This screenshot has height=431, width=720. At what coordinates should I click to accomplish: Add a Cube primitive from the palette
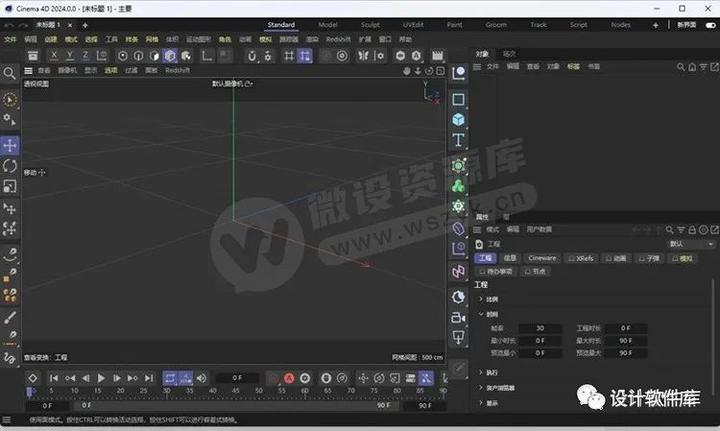(x=458, y=119)
